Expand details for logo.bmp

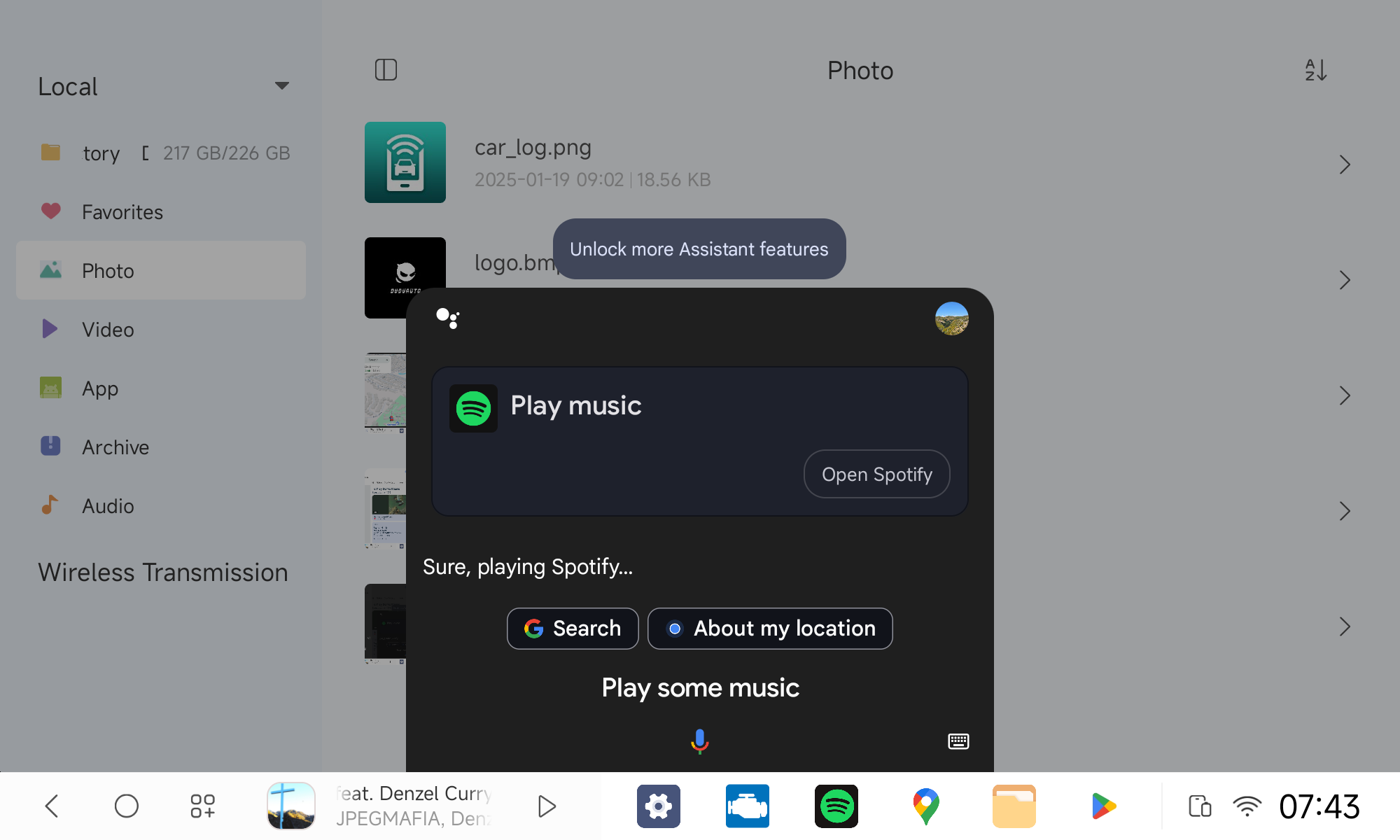pos(1345,280)
